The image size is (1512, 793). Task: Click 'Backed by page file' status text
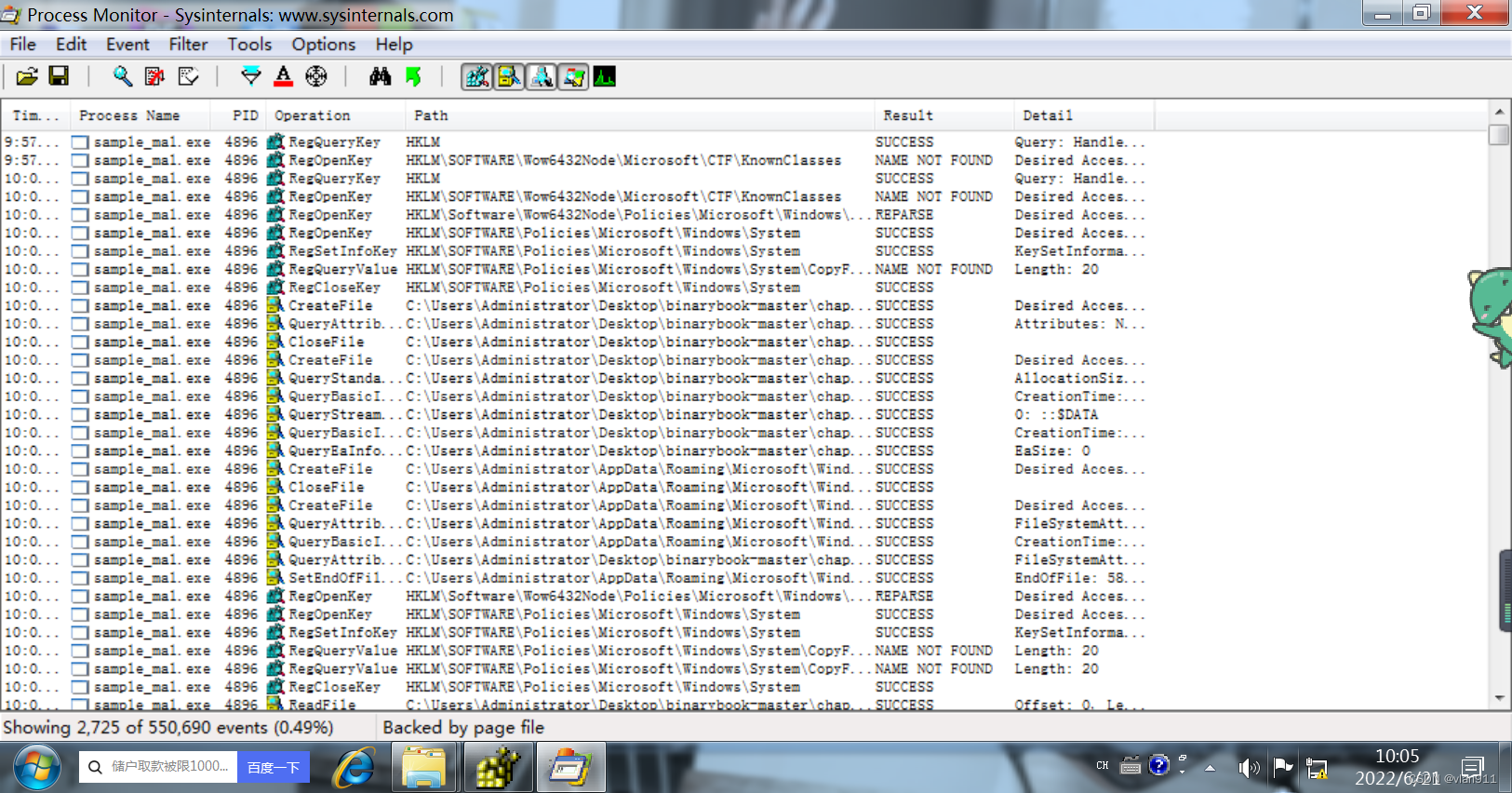463,727
